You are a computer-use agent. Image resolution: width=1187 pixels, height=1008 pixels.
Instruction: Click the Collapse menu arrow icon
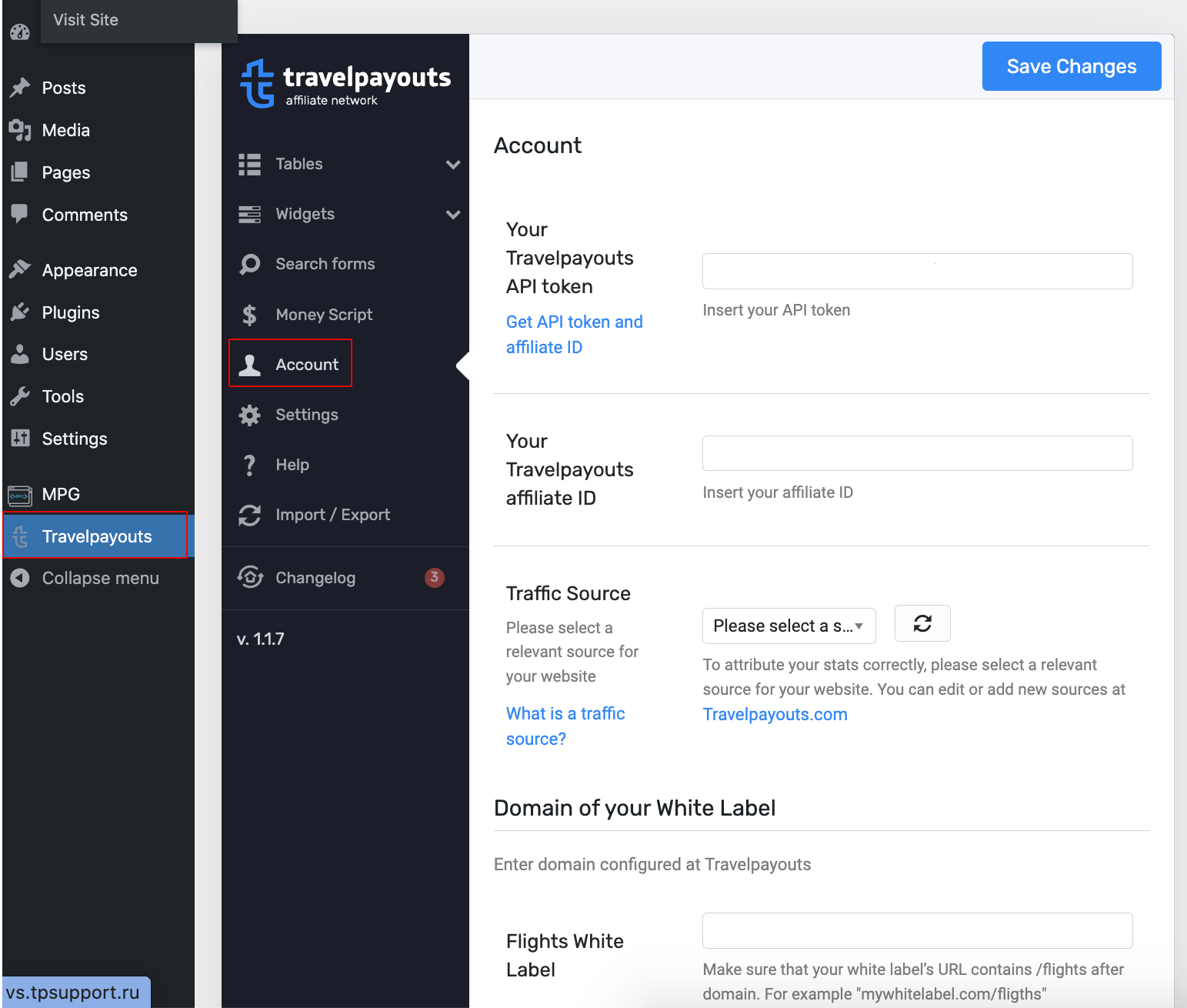pos(20,578)
